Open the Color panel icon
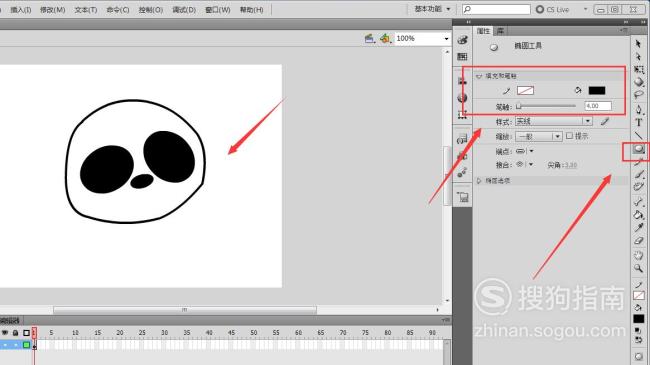 click(462, 40)
